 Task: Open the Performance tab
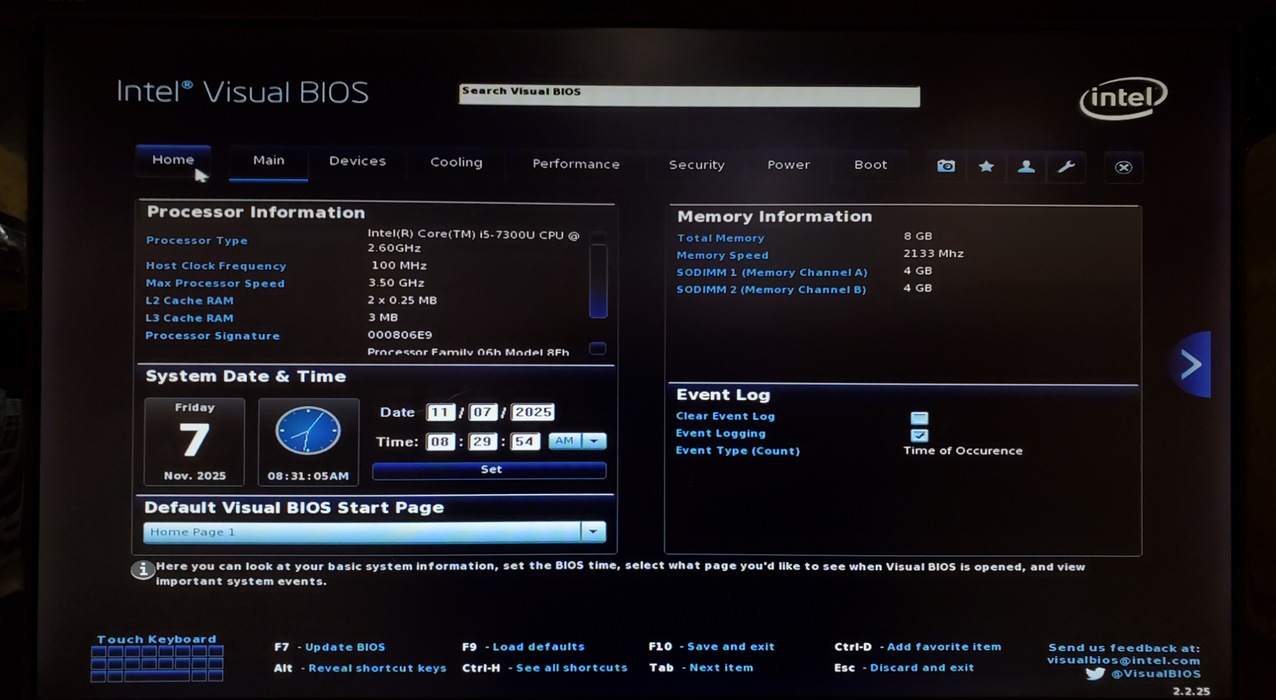point(575,164)
